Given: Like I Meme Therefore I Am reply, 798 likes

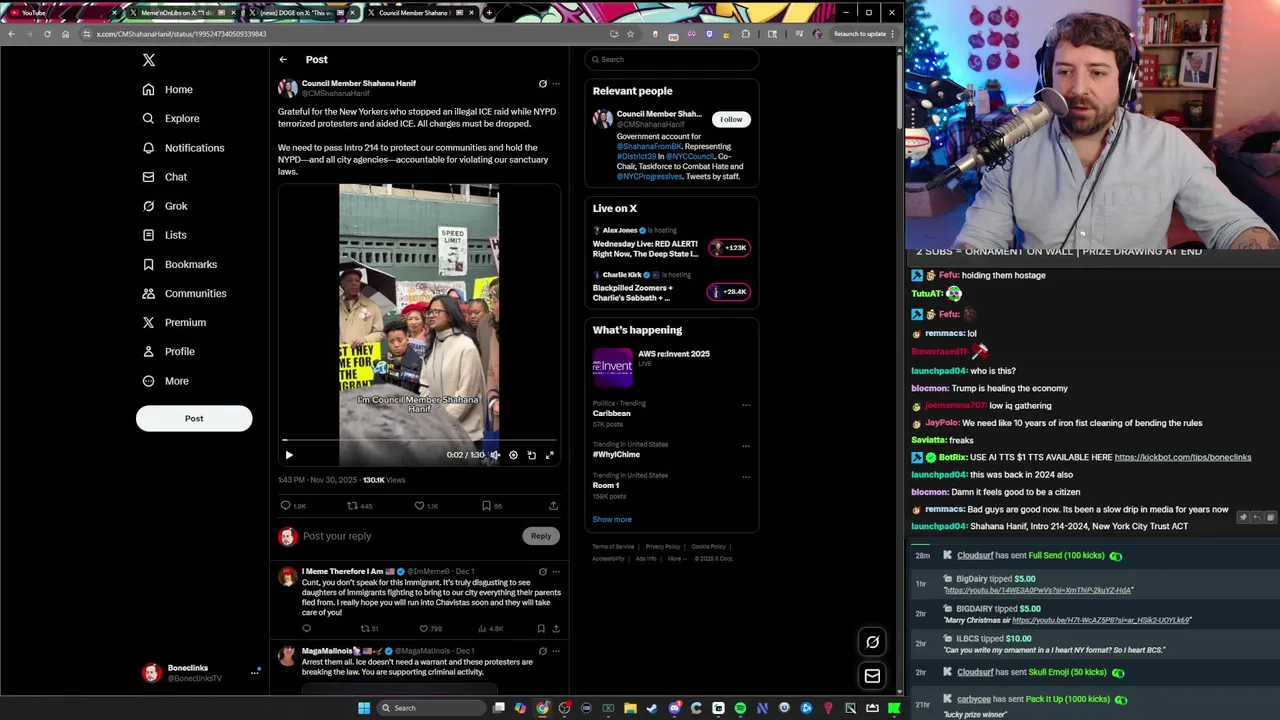Looking at the screenshot, I should pyautogui.click(x=429, y=629).
